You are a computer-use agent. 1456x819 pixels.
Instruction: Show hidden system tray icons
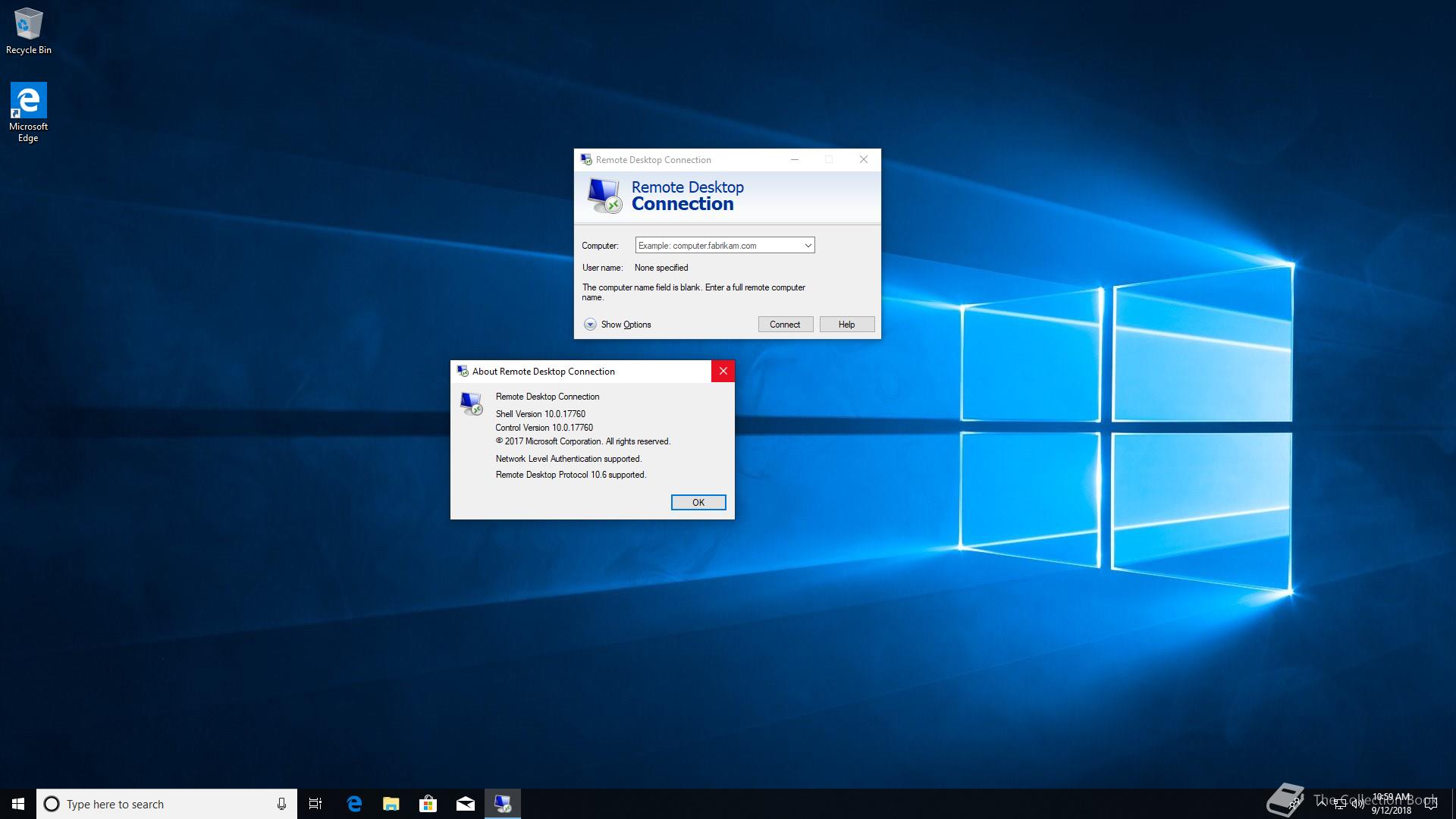tap(1321, 802)
